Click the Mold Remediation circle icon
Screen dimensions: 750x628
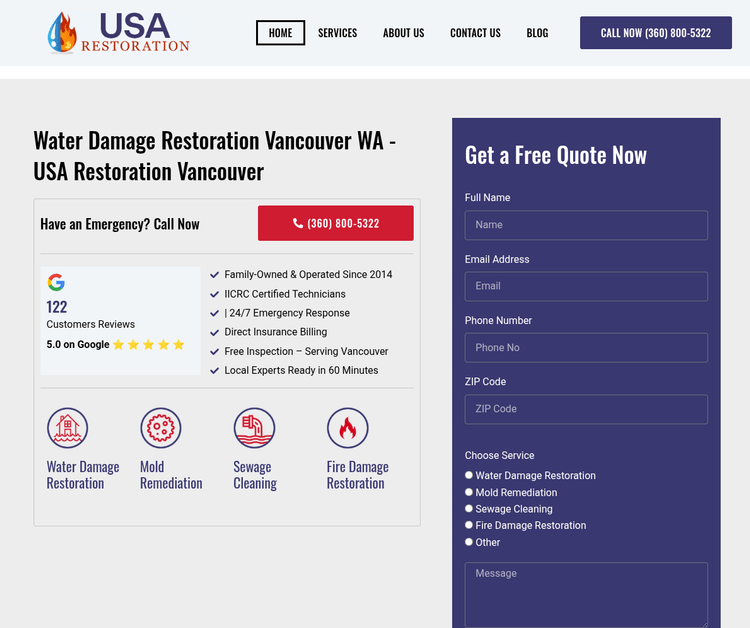(161, 428)
